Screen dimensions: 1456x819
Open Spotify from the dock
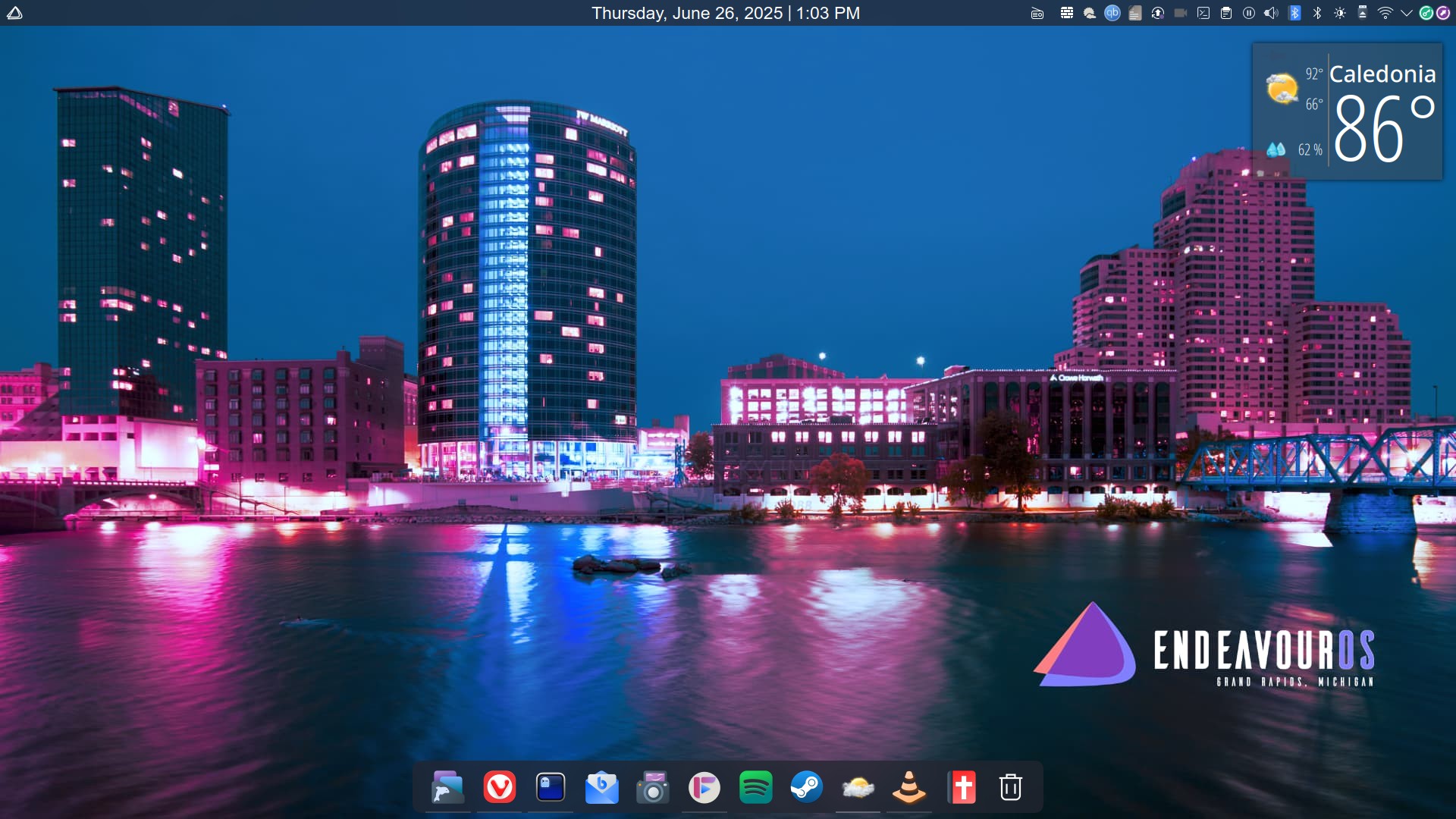pos(756,788)
